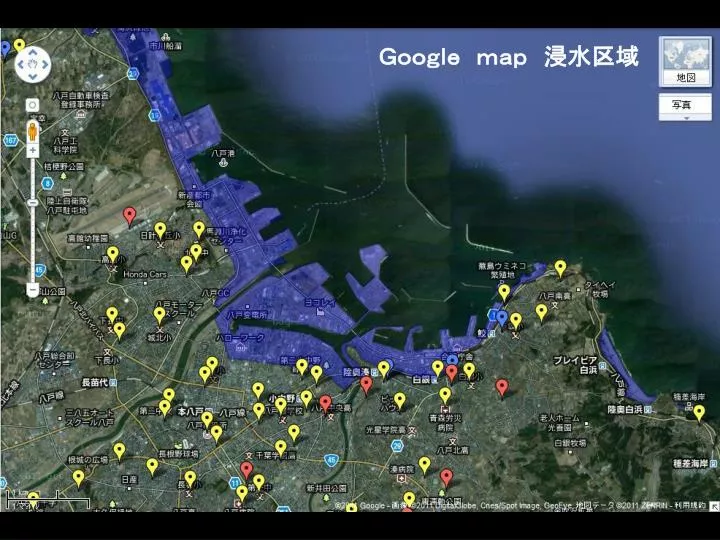Click the red marker at 陸奥湊
Image resolution: width=720 pixels, height=540 pixels.
(366, 384)
